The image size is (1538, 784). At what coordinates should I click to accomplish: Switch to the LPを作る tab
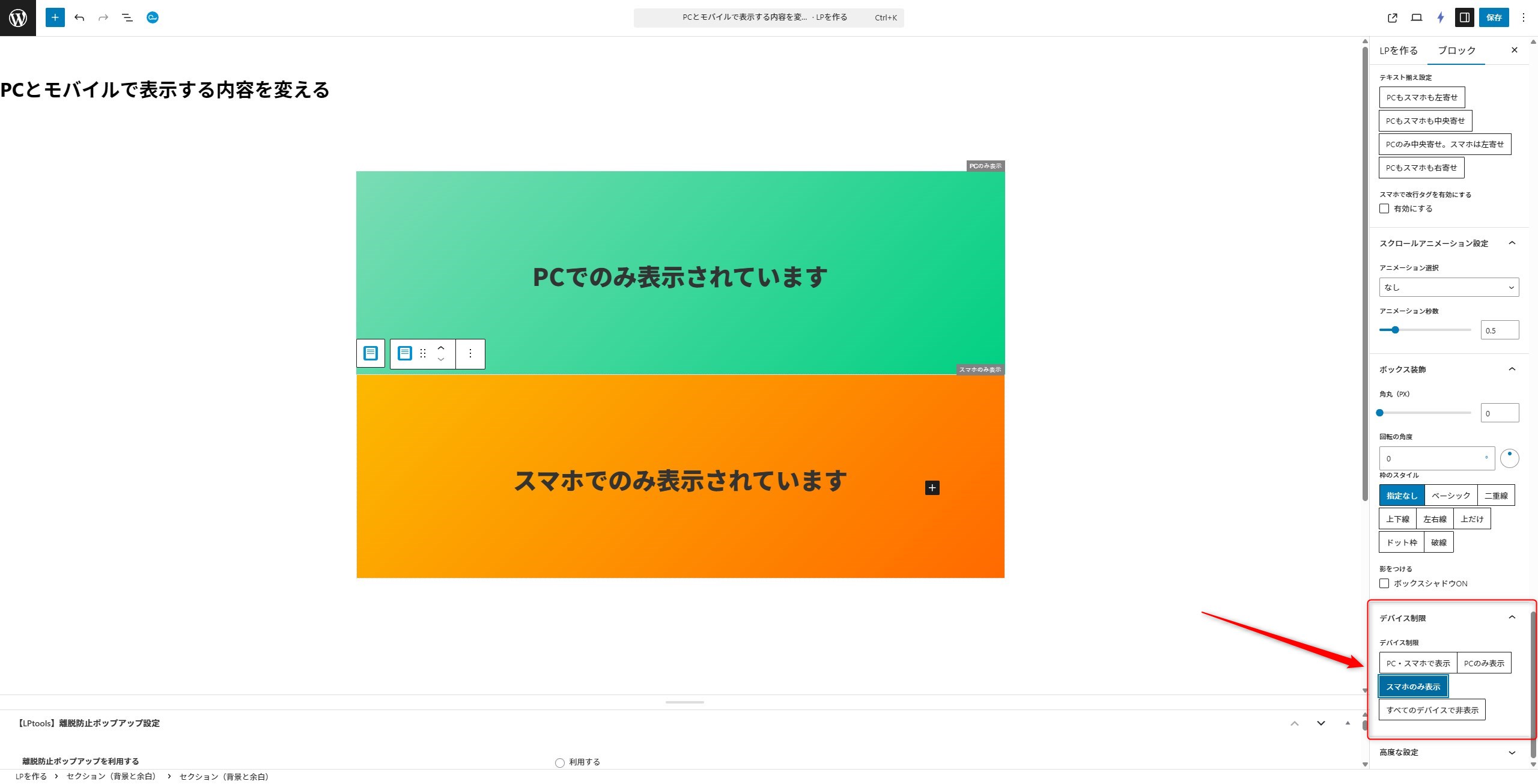(x=1398, y=50)
